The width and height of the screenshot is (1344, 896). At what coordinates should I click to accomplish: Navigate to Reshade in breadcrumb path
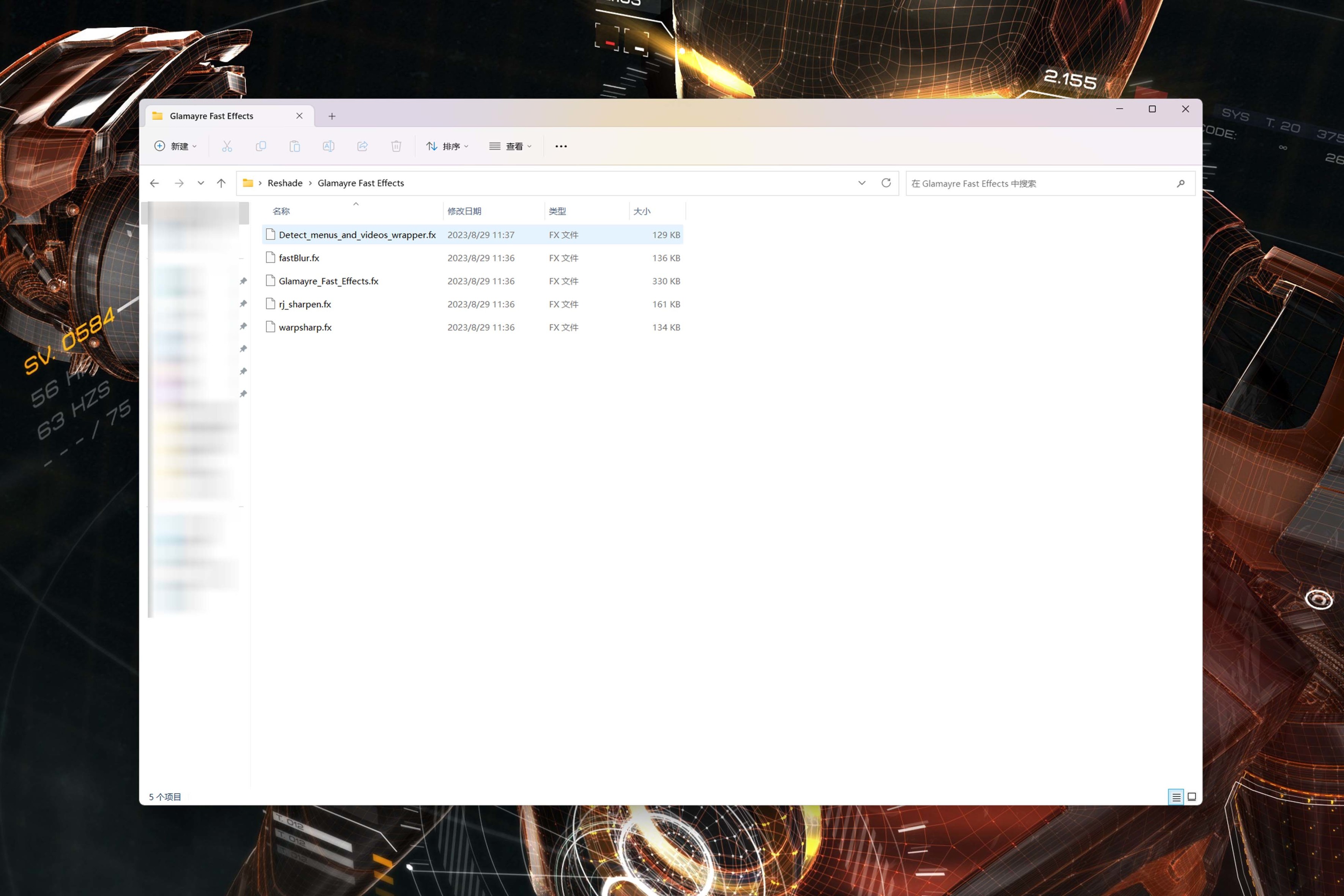click(x=285, y=183)
